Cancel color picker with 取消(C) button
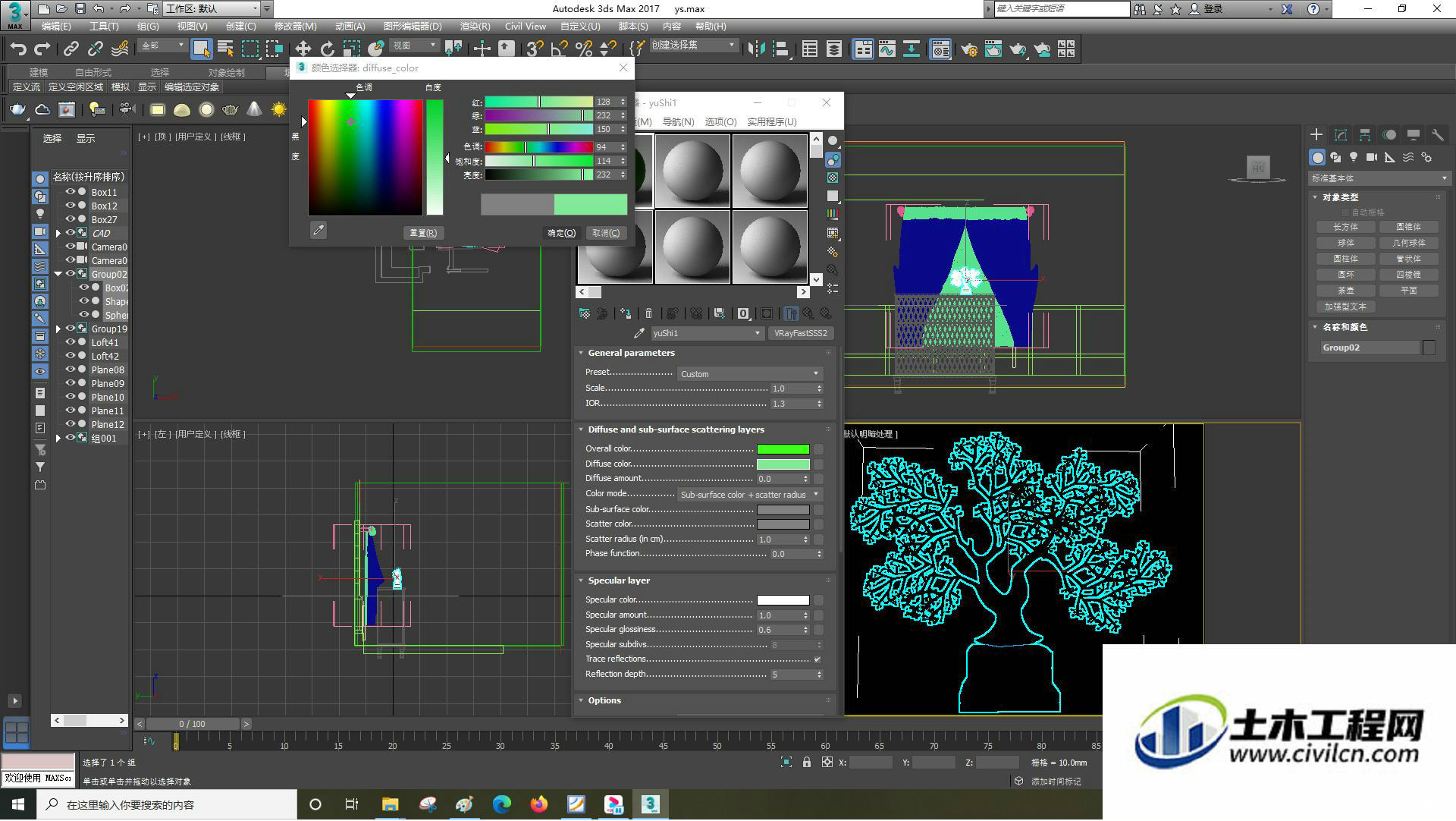 [606, 233]
